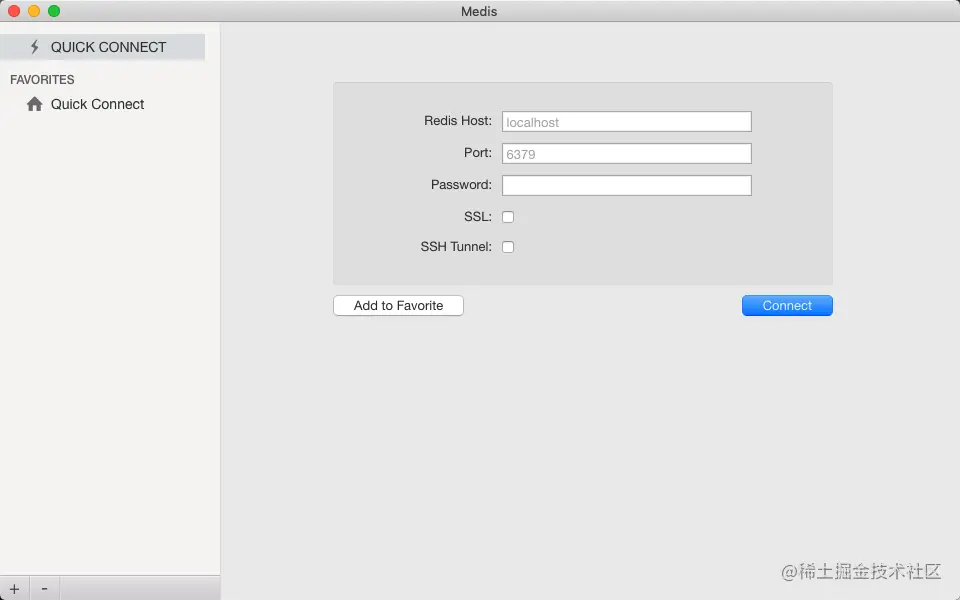
Task: Select QUICK CONNECT lightning bolt icon
Action: click(35, 47)
